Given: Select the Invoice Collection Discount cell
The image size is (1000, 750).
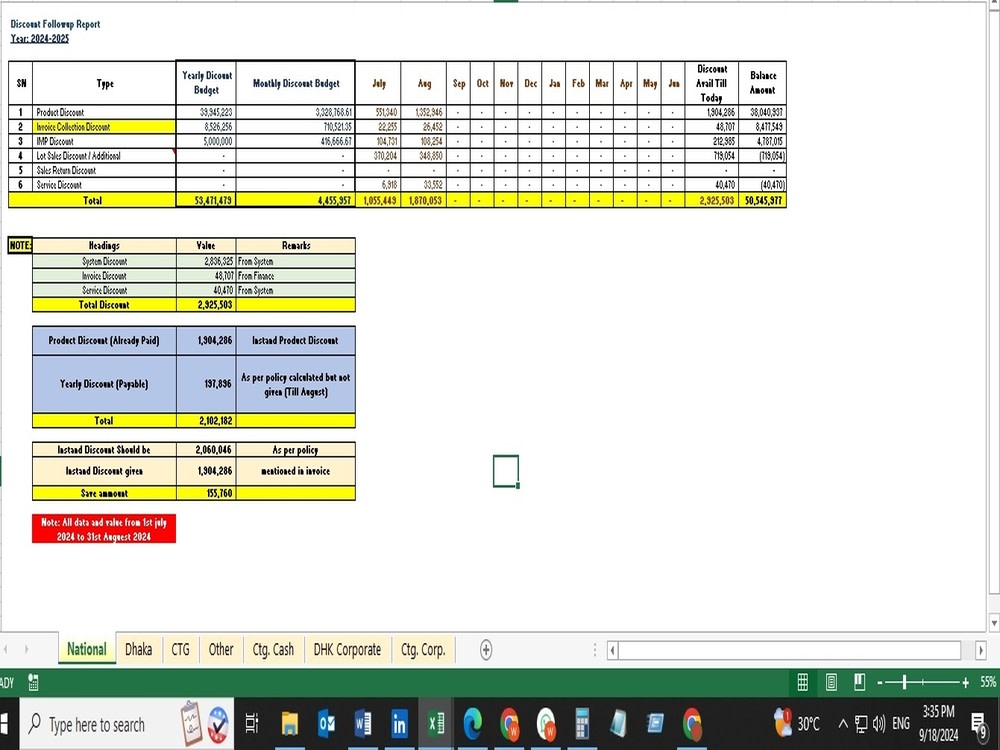Looking at the screenshot, I should [x=104, y=127].
